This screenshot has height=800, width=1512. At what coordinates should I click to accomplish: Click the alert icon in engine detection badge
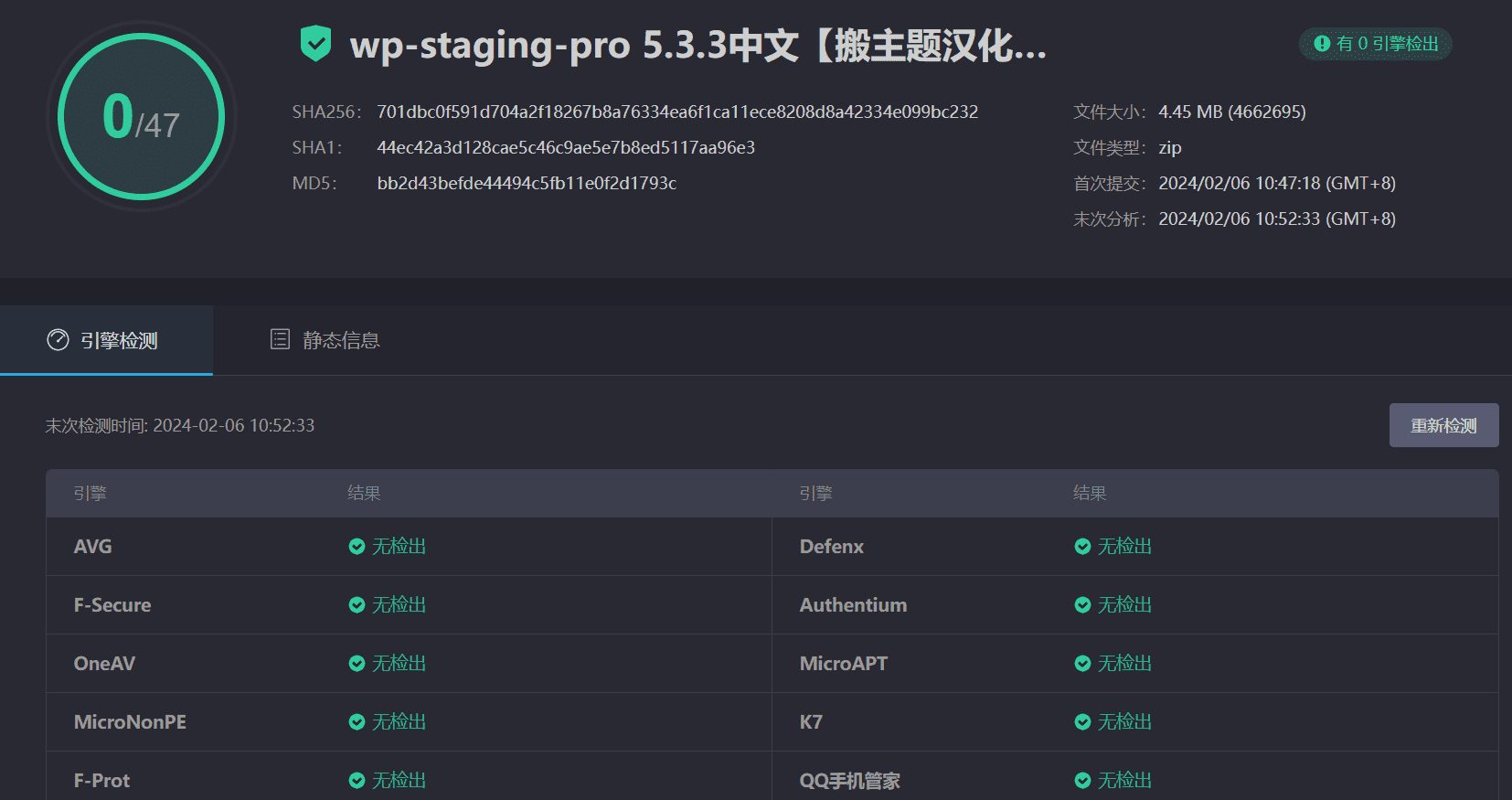(x=1321, y=43)
